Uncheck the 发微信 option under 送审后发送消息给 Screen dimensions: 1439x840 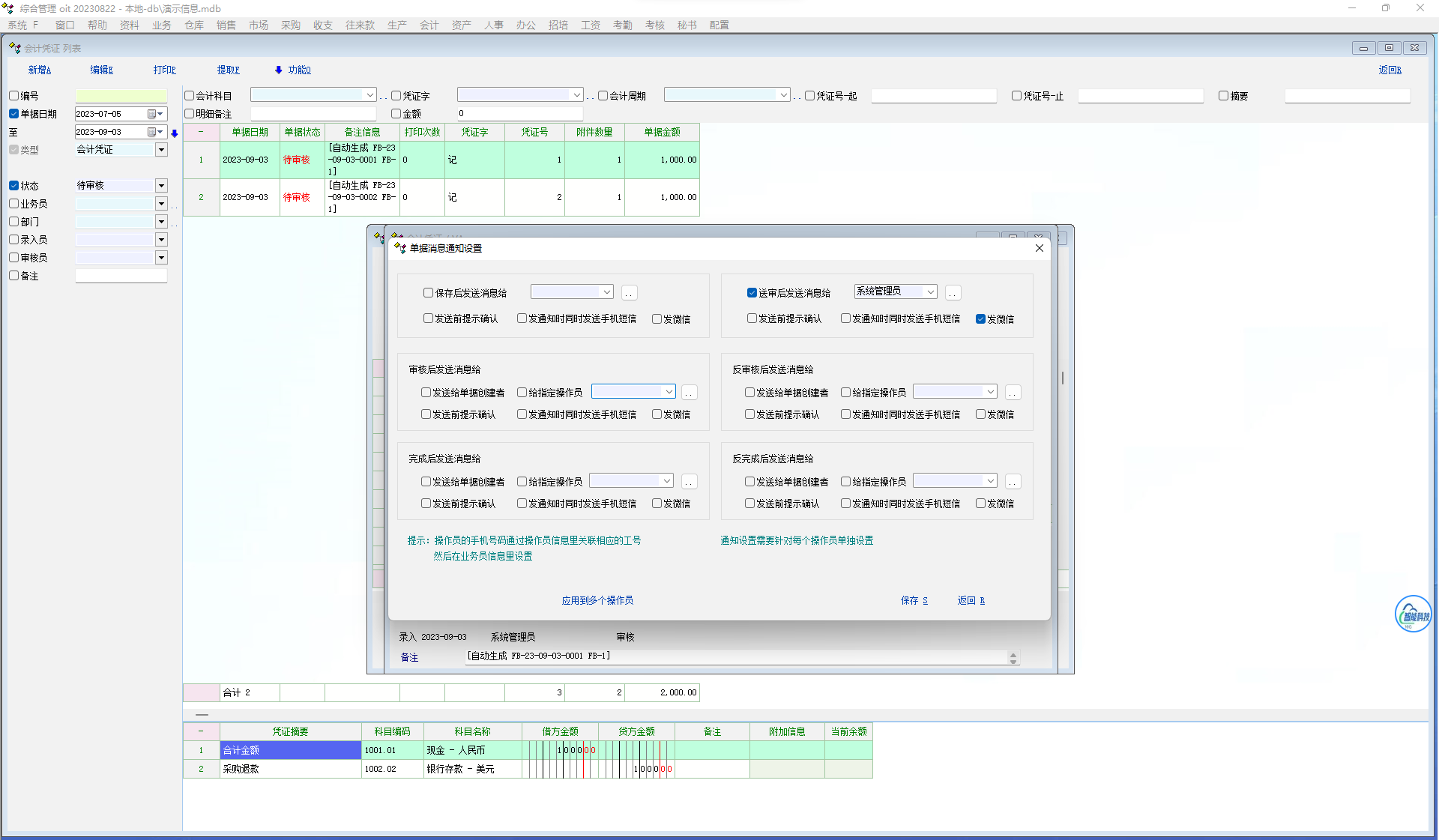click(x=980, y=319)
